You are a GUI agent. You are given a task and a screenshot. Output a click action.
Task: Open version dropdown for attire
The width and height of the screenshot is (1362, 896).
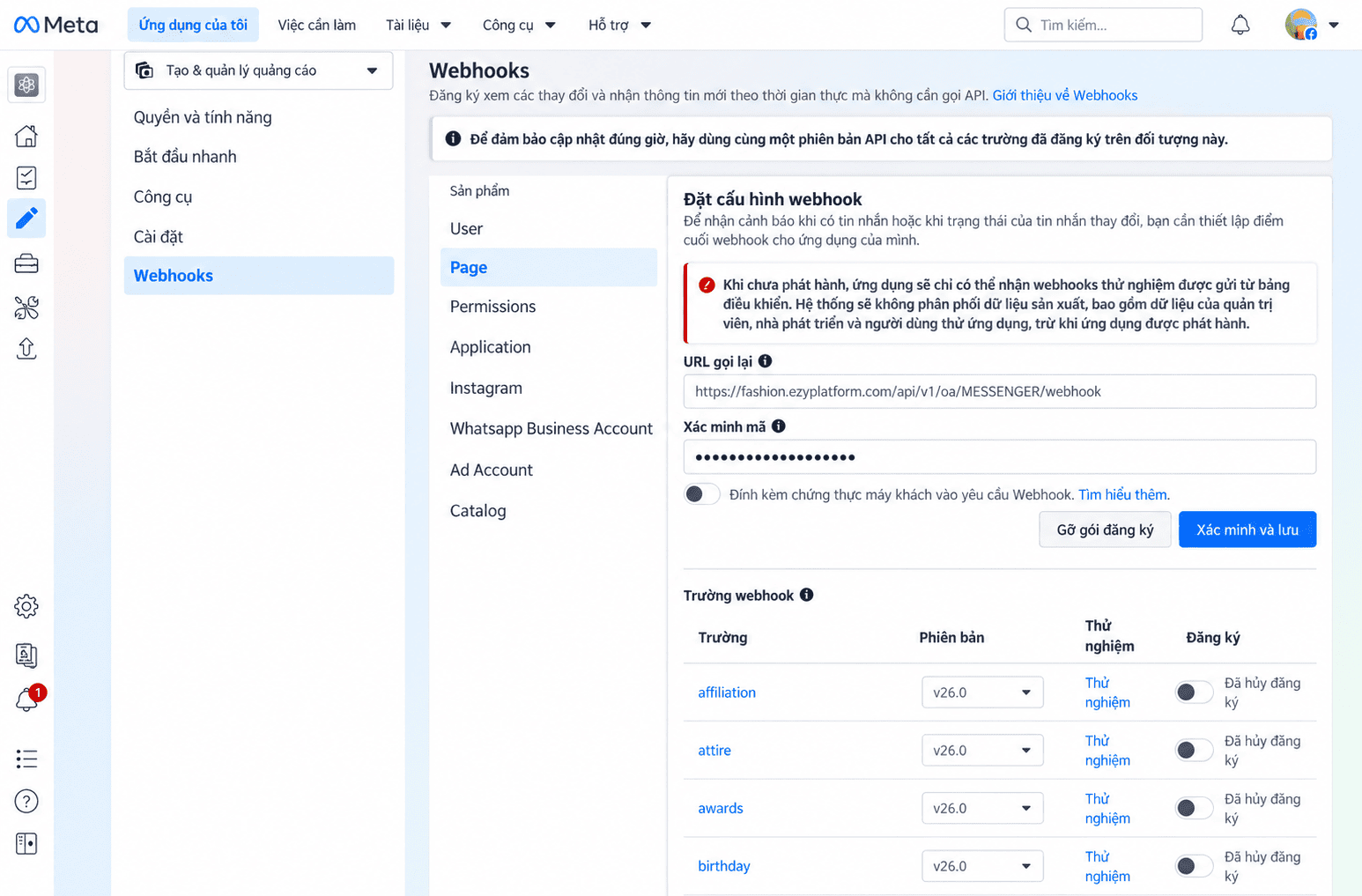click(x=982, y=751)
